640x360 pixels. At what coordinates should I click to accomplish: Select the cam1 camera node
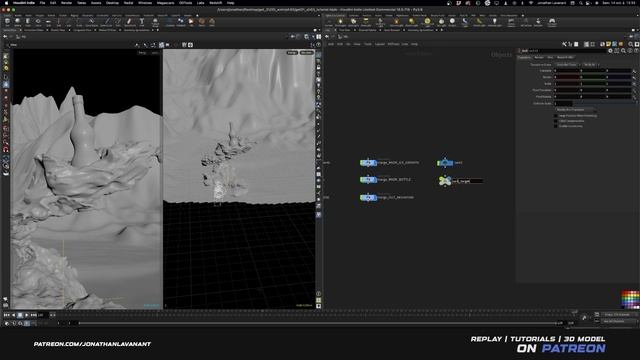pos(445,162)
